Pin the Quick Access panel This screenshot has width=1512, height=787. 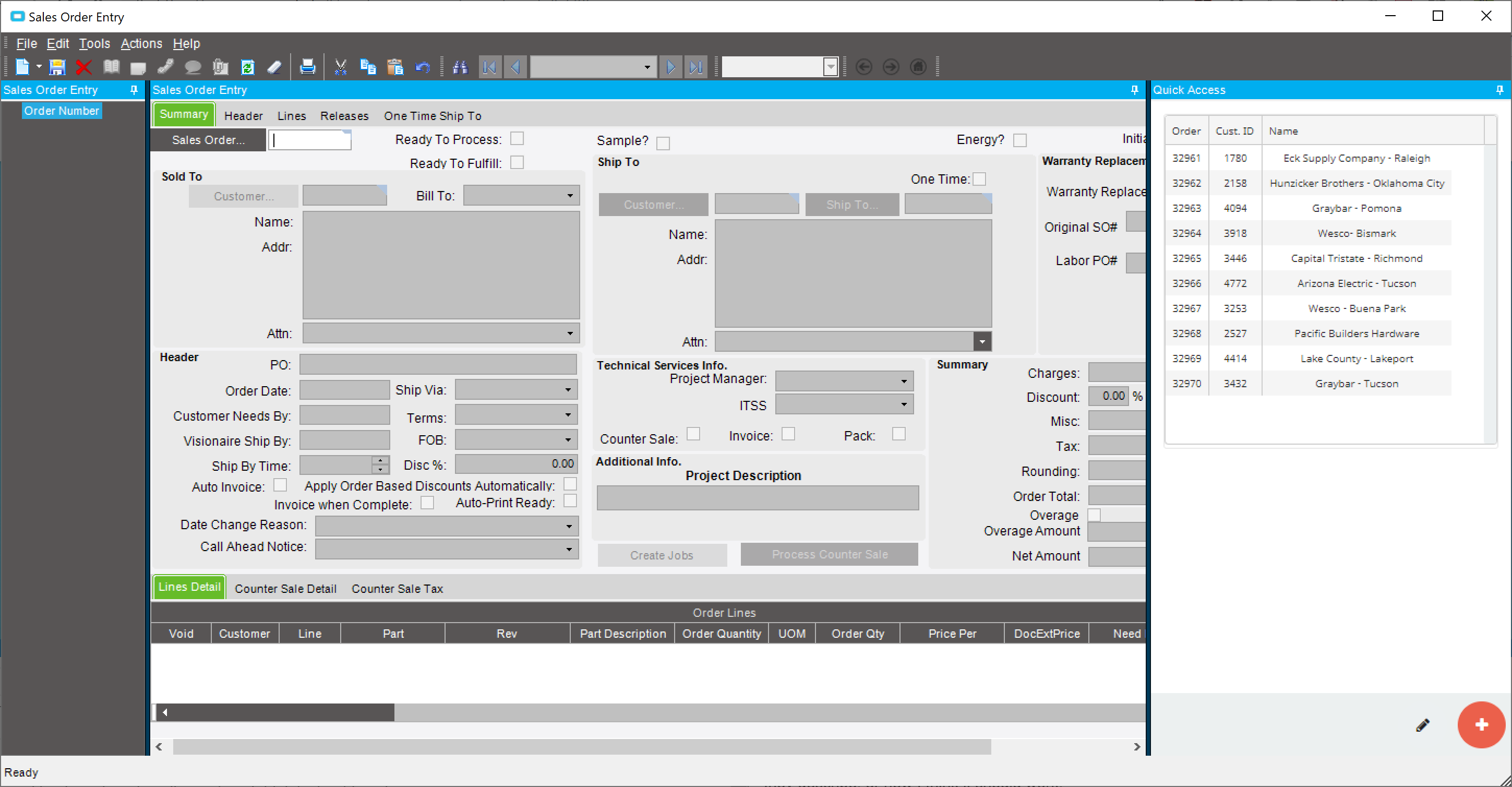pos(1499,90)
